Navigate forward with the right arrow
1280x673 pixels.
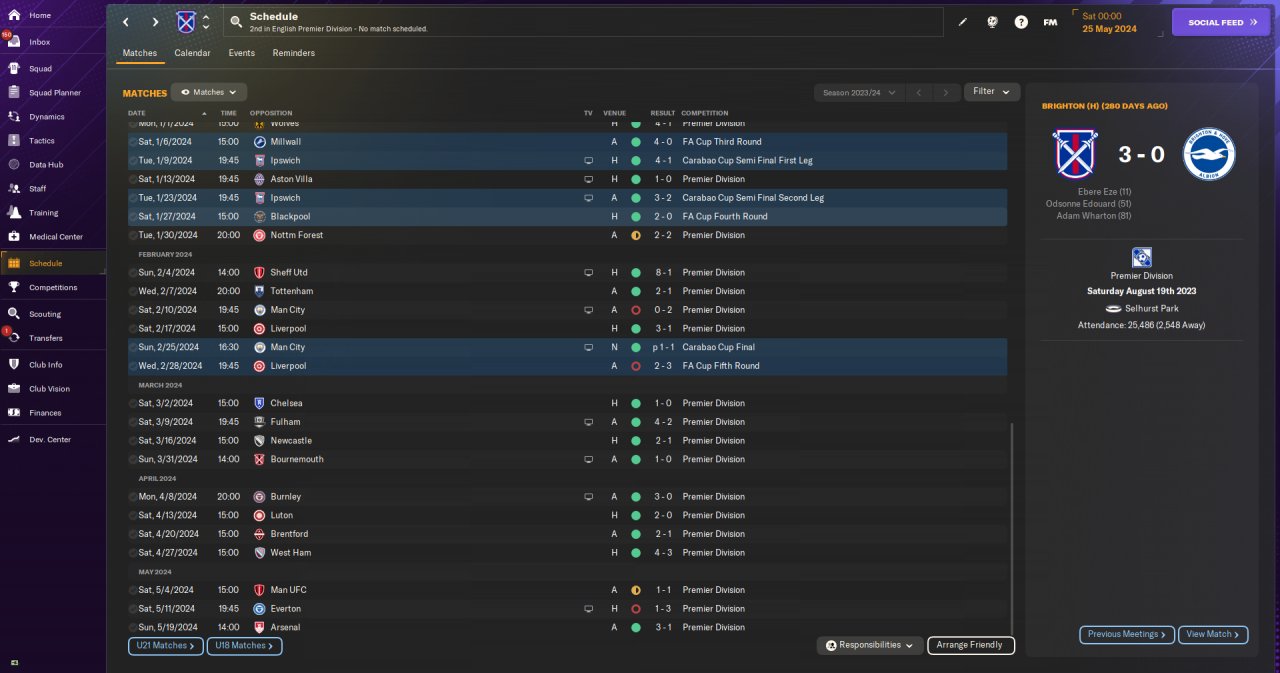tap(155, 22)
